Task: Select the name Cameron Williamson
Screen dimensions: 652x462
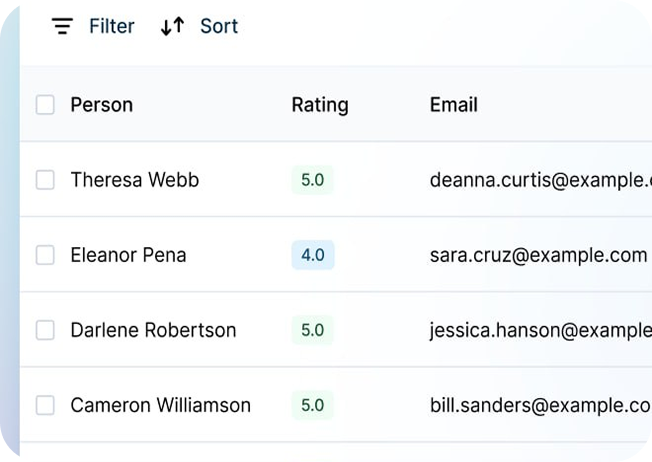Action: tap(160, 405)
